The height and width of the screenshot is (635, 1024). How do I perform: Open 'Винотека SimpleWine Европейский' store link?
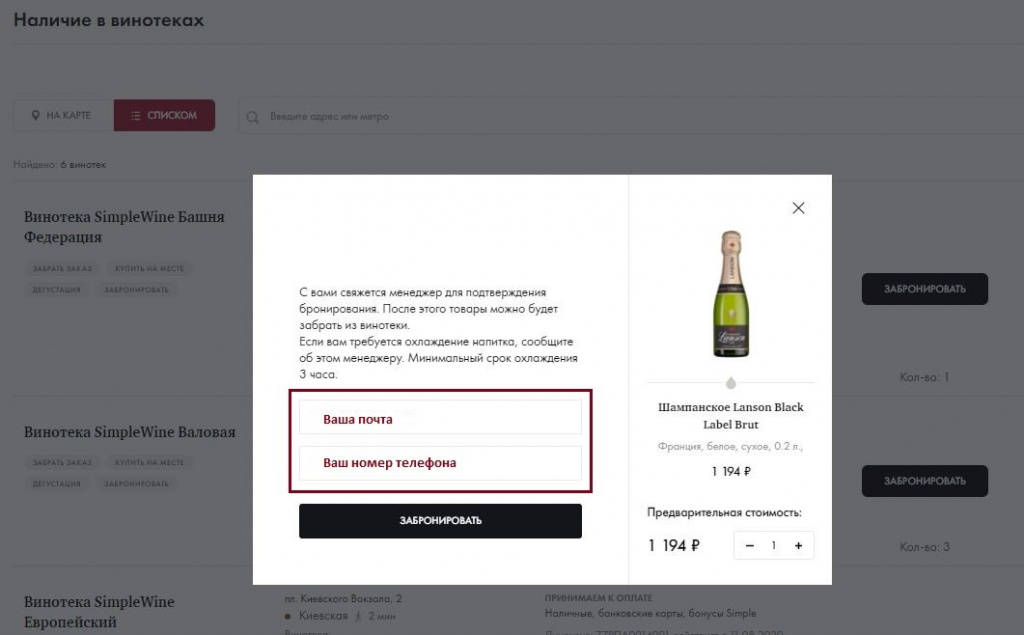tap(99, 612)
